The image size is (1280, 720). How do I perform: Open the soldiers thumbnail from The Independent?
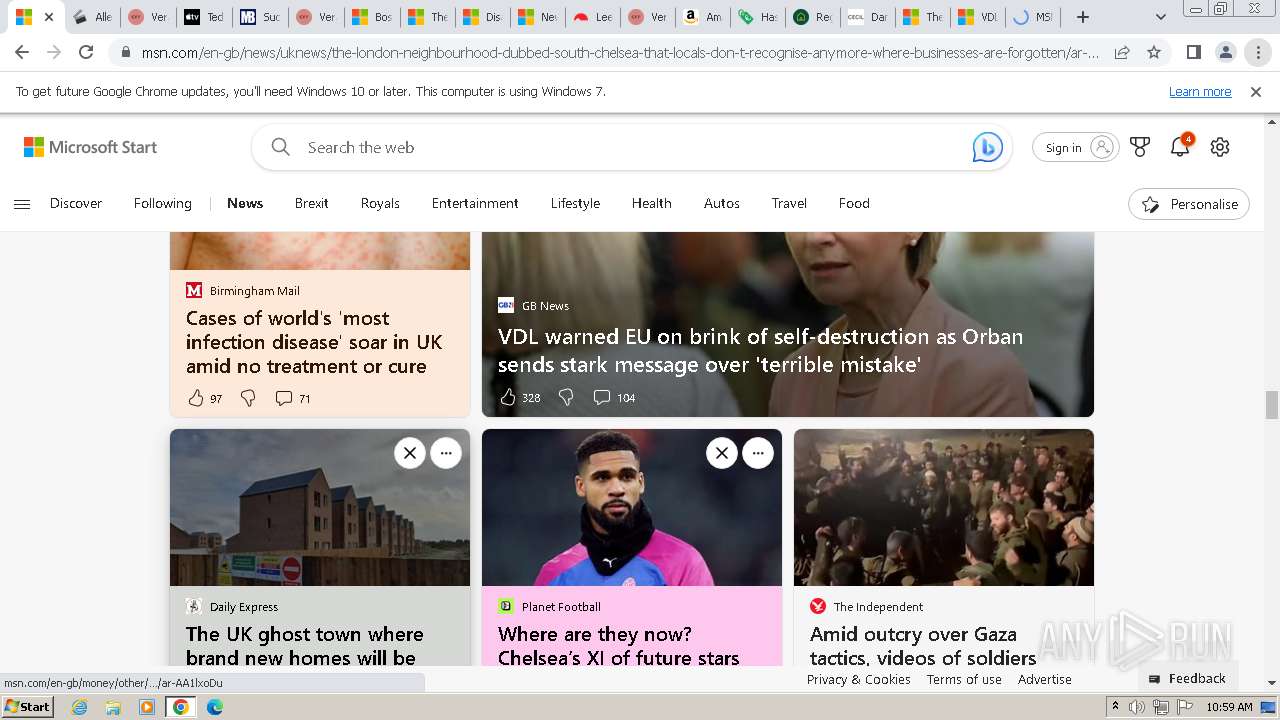pyautogui.click(x=944, y=508)
